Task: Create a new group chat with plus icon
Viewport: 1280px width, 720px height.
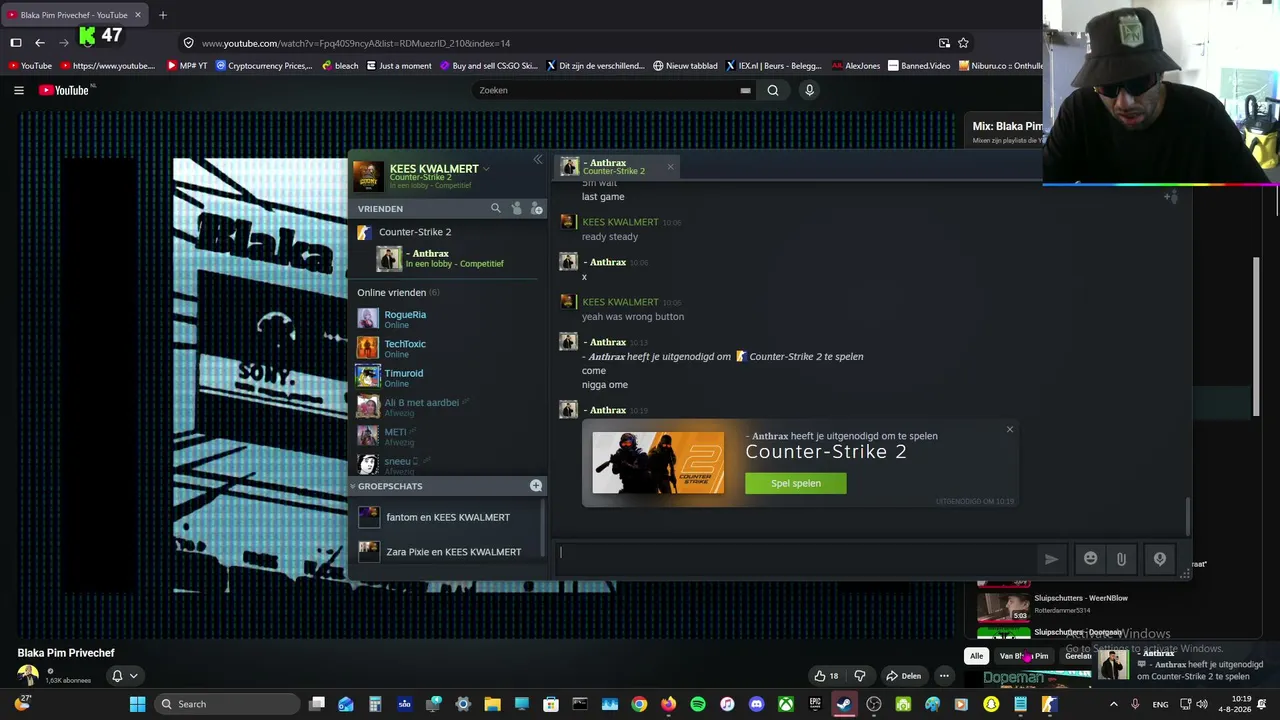Action: pos(536,486)
